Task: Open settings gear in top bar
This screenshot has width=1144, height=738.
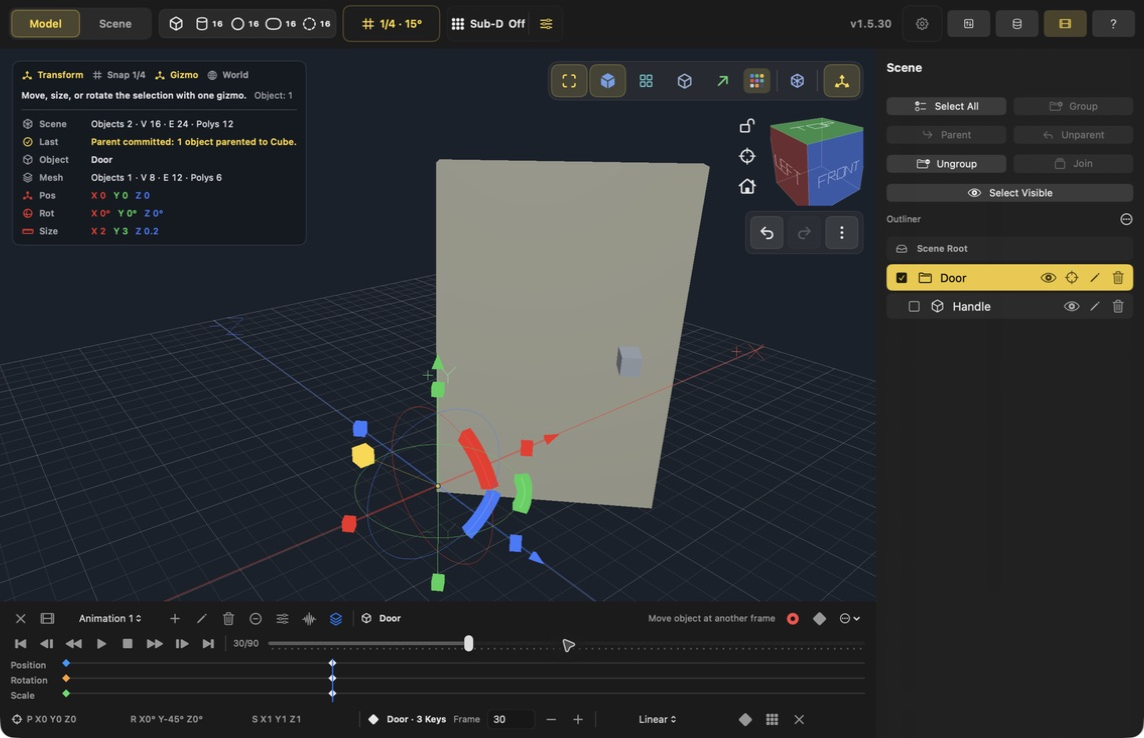Action: pos(922,24)
